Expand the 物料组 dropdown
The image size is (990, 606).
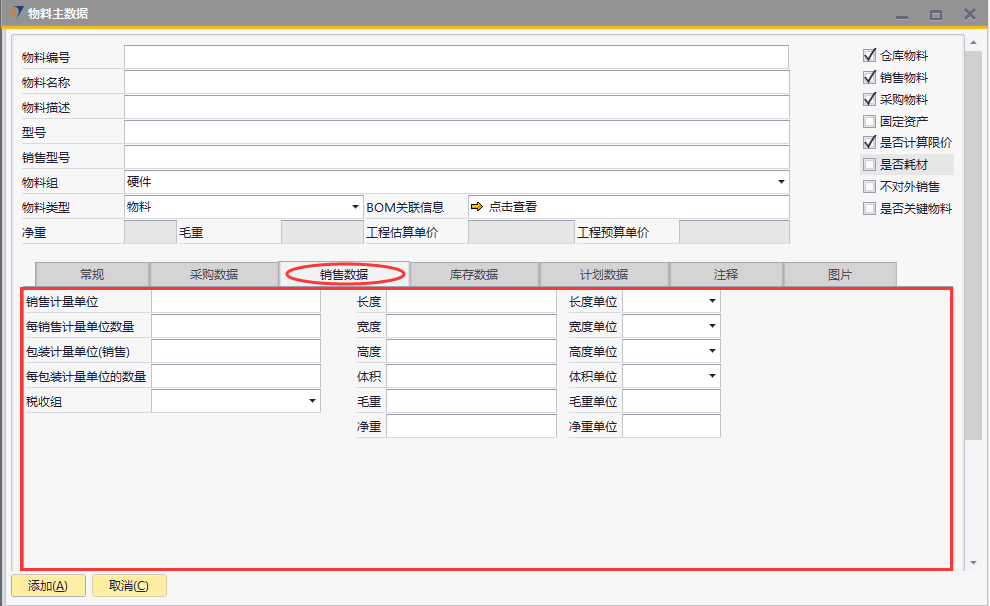(780, 182)
